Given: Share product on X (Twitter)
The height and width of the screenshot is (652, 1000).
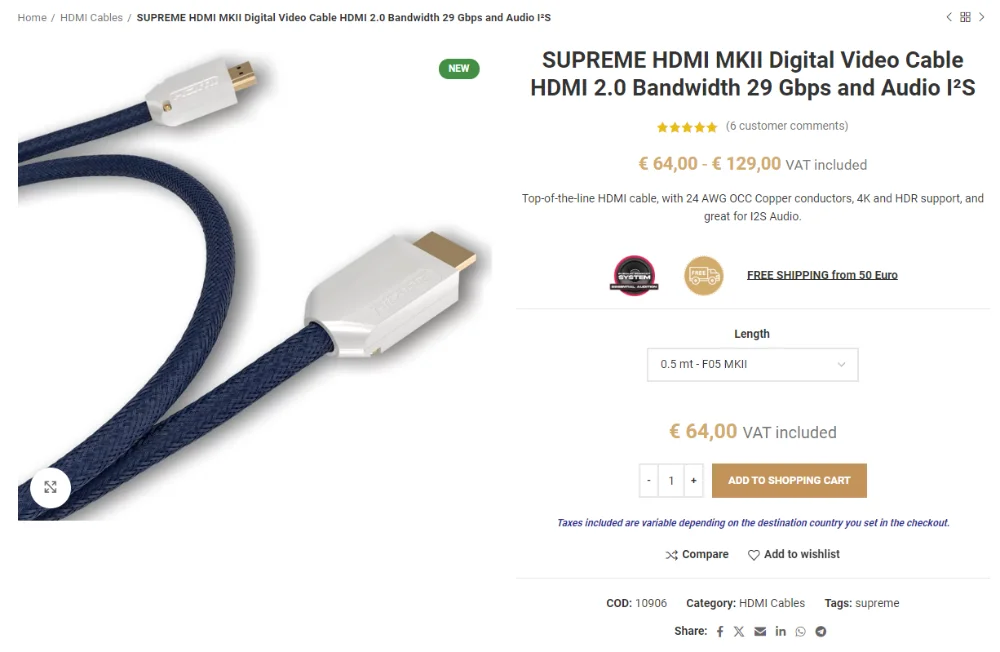Looking at the screenshot, I should pos(739,632).
